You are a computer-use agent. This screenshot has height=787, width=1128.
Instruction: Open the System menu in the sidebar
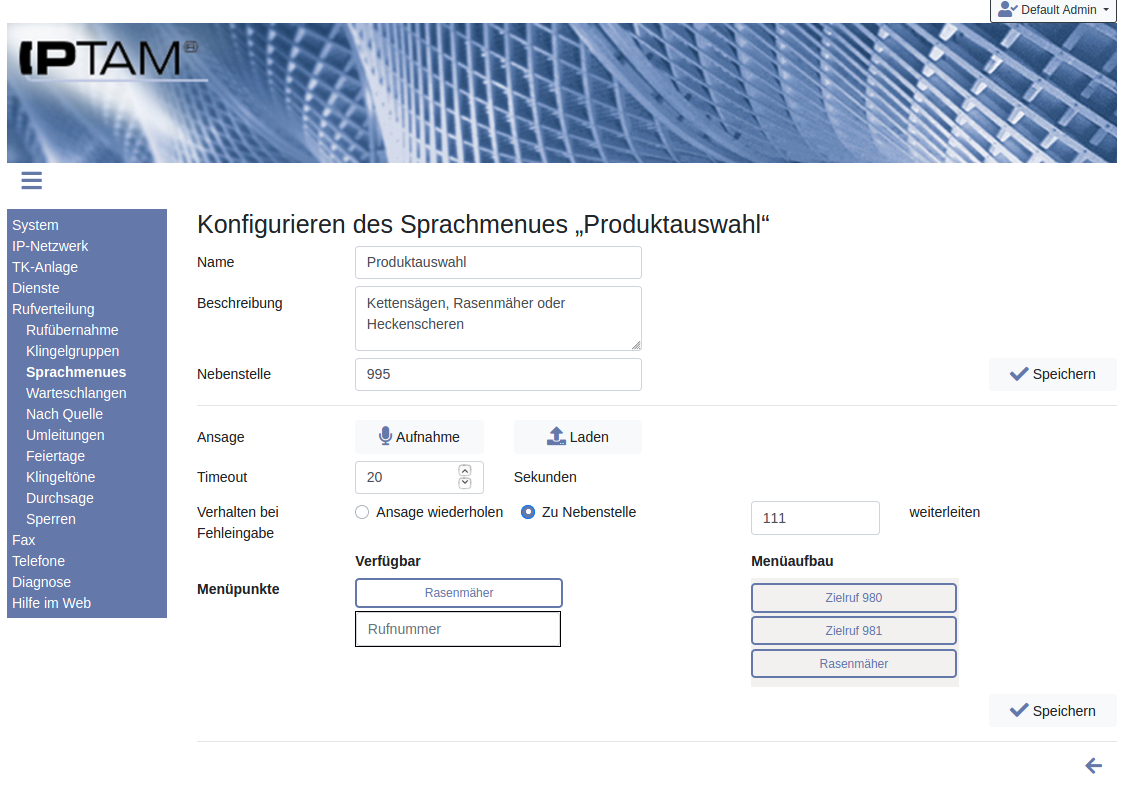pos(35,225)
